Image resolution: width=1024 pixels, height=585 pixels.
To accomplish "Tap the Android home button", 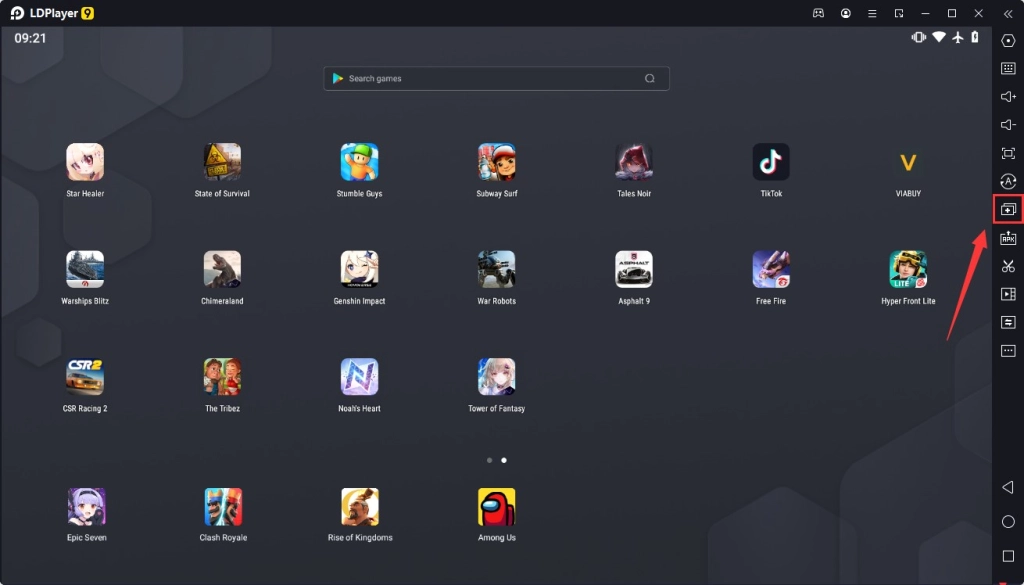I will (1008, 521).
